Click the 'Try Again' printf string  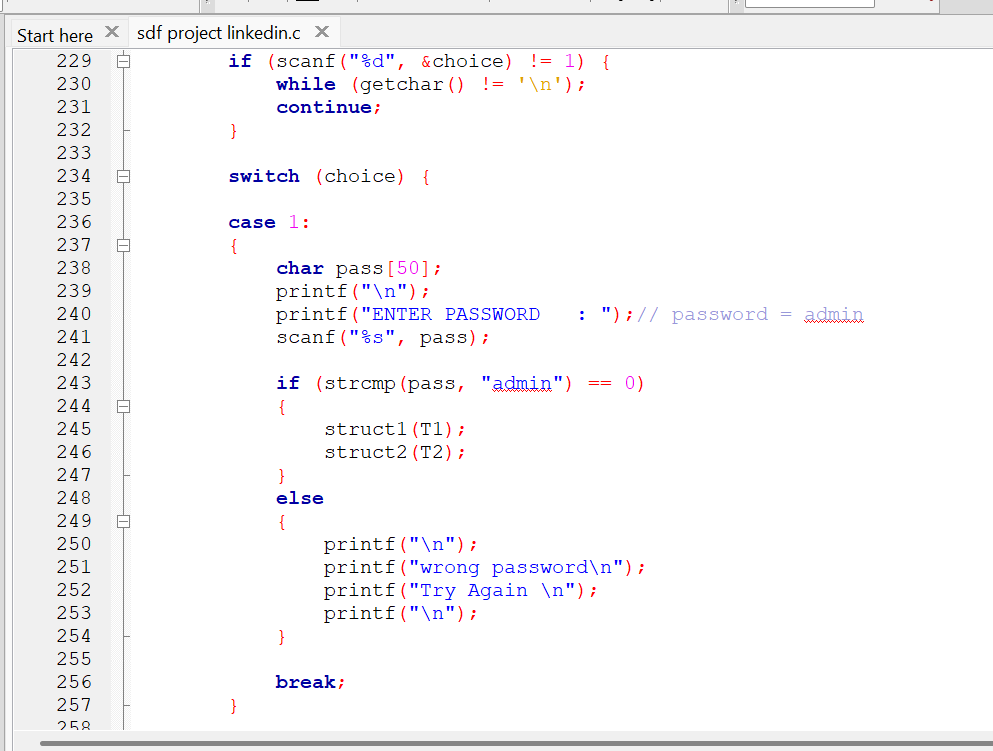click(x=492, y=591)
